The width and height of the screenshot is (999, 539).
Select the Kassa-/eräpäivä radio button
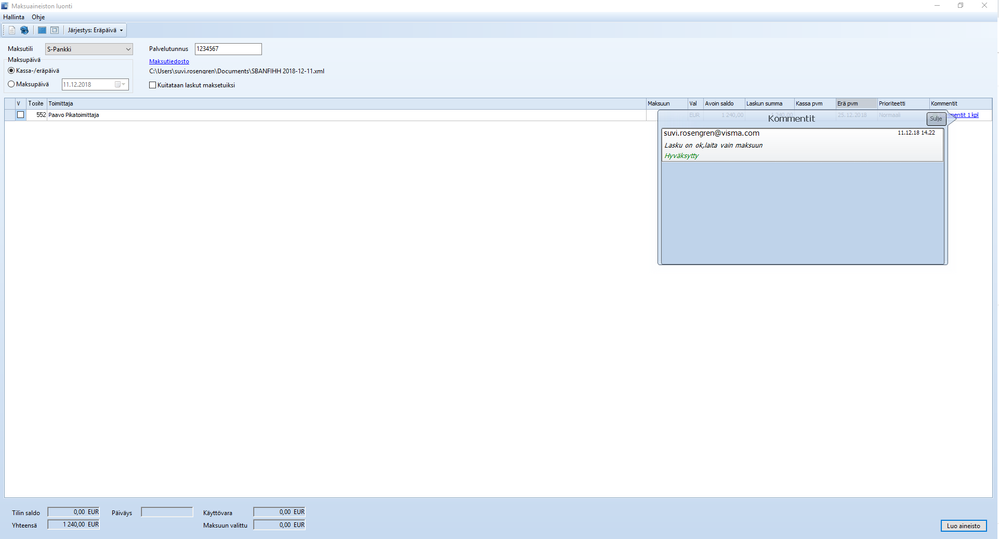pyautogui.click(x=11, y=71)
